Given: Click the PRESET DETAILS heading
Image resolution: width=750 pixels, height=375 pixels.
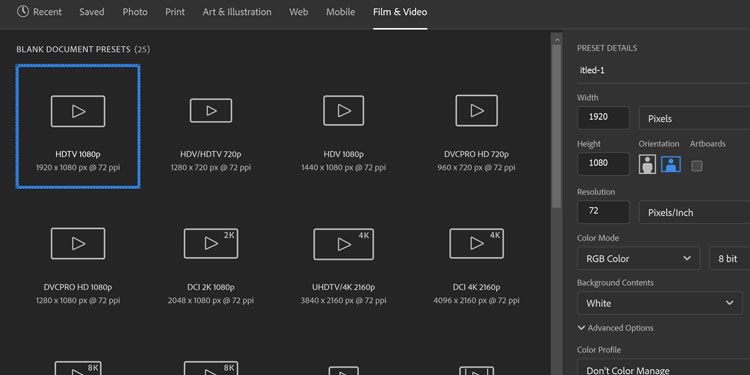Looking at the screenshot, I should (607, 48).
